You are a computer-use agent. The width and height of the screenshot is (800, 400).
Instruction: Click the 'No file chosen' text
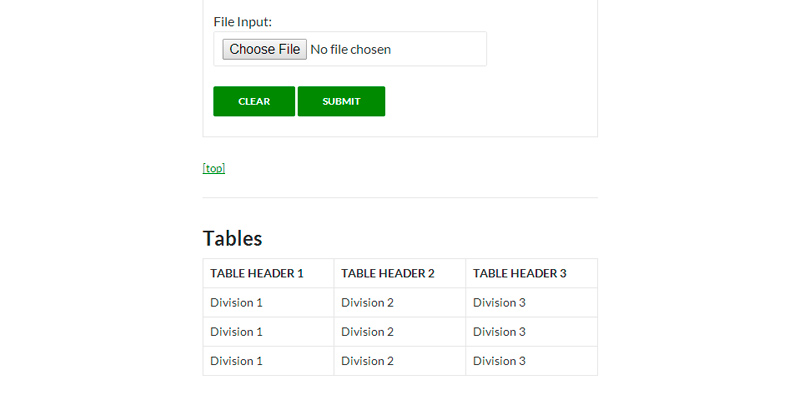point(350,49)
